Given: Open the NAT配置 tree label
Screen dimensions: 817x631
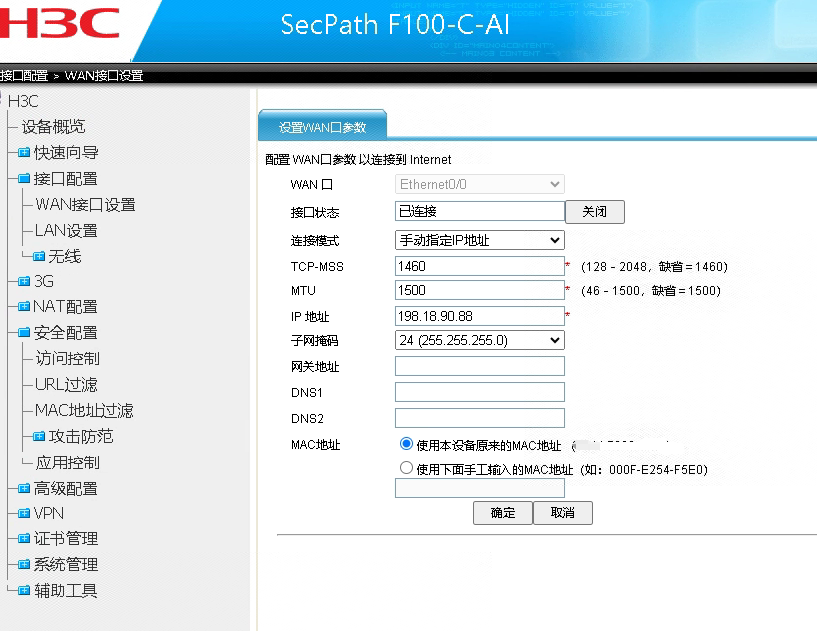Looking at the screenshot, I should [65, 306].
